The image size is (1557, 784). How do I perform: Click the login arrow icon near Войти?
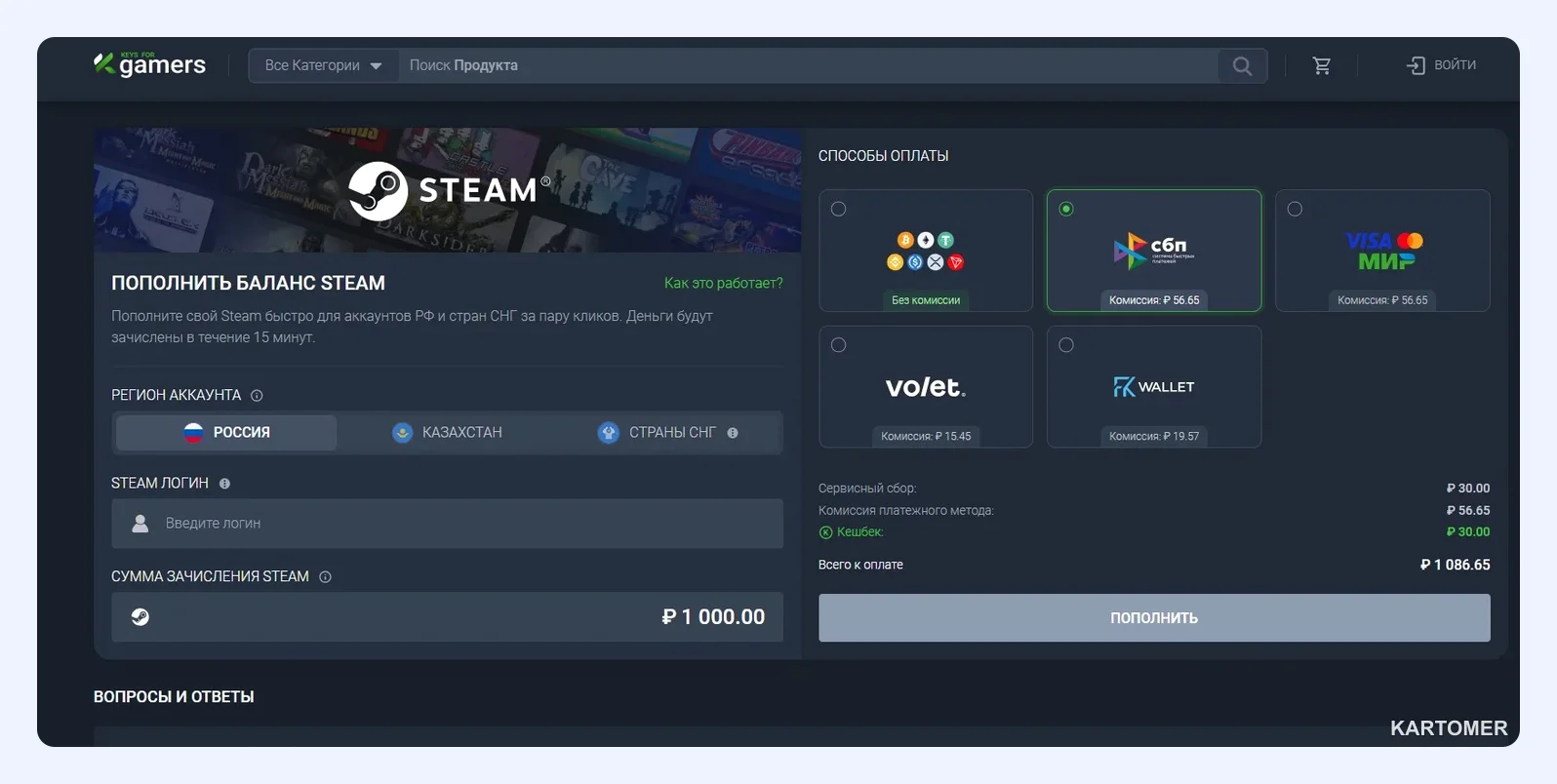(x=1416, y=65)
